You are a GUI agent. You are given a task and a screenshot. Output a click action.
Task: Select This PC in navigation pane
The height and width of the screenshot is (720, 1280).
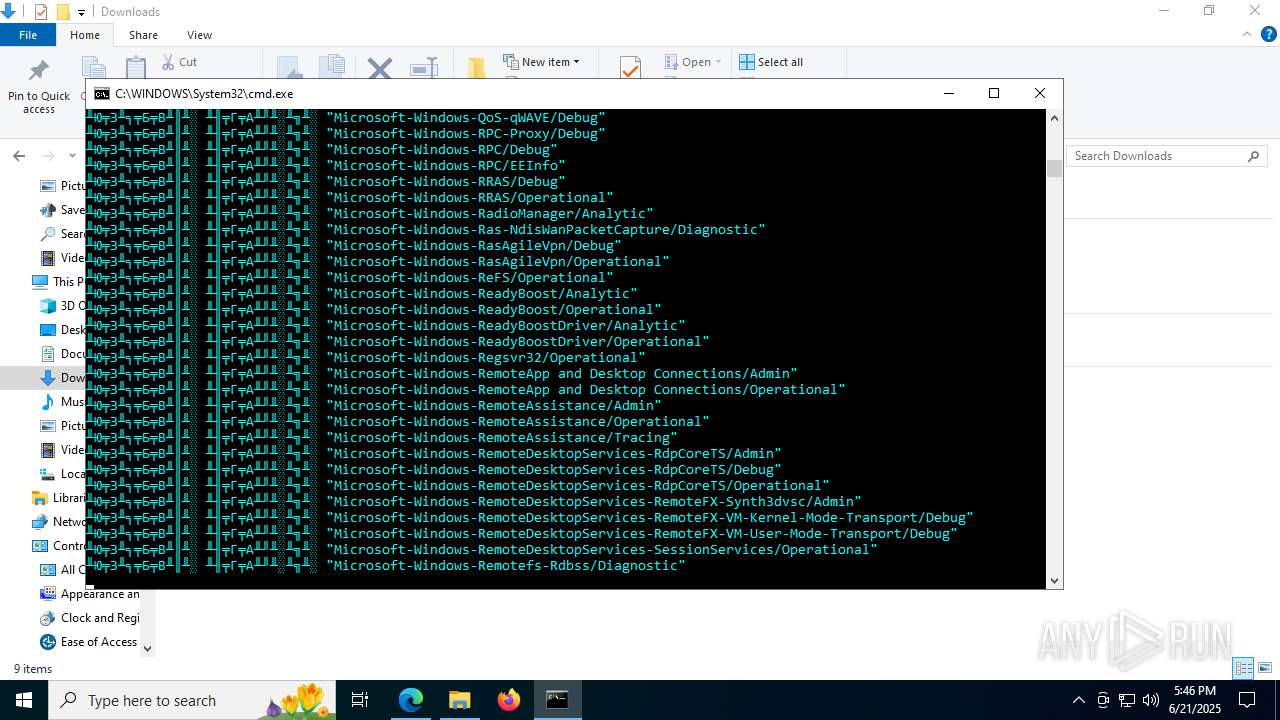[x=56, y=282]
